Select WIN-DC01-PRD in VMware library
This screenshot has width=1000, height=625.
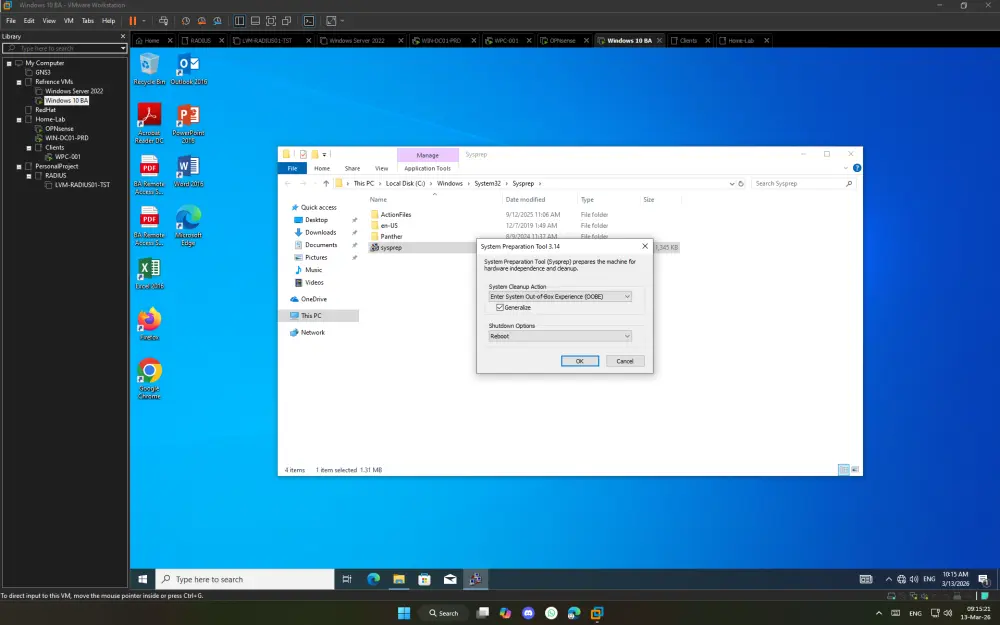[66, 138]
